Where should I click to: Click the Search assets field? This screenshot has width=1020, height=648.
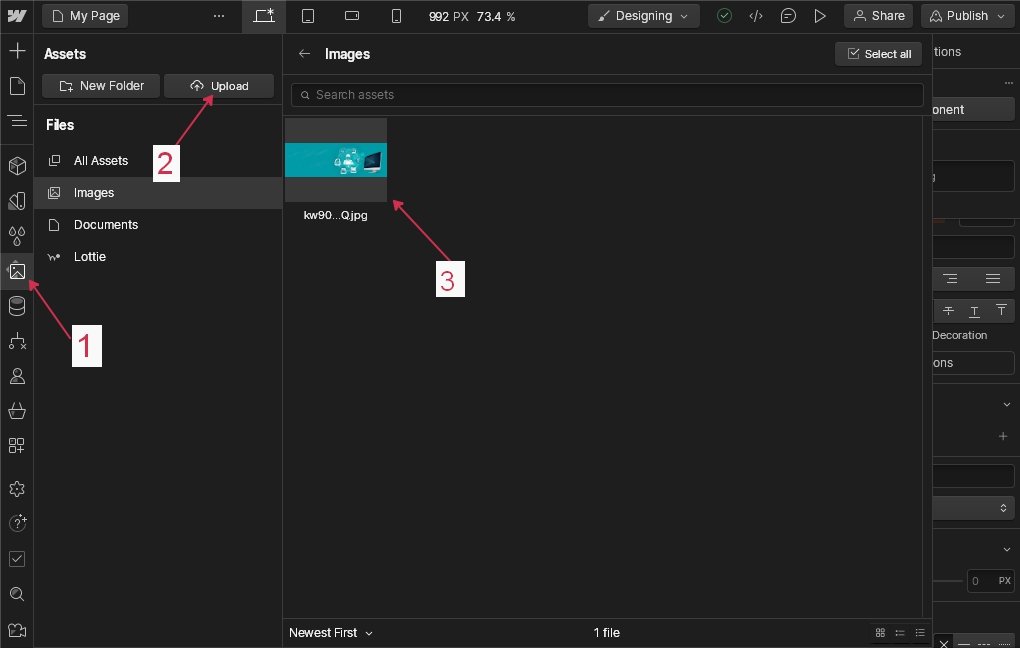point(607,95)
